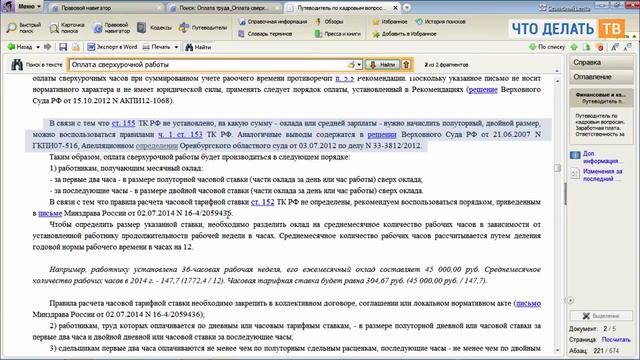The image size is (640, 360).
Task: Switch to the Поиск: Оплата труда tab
Action: point(224,8)
